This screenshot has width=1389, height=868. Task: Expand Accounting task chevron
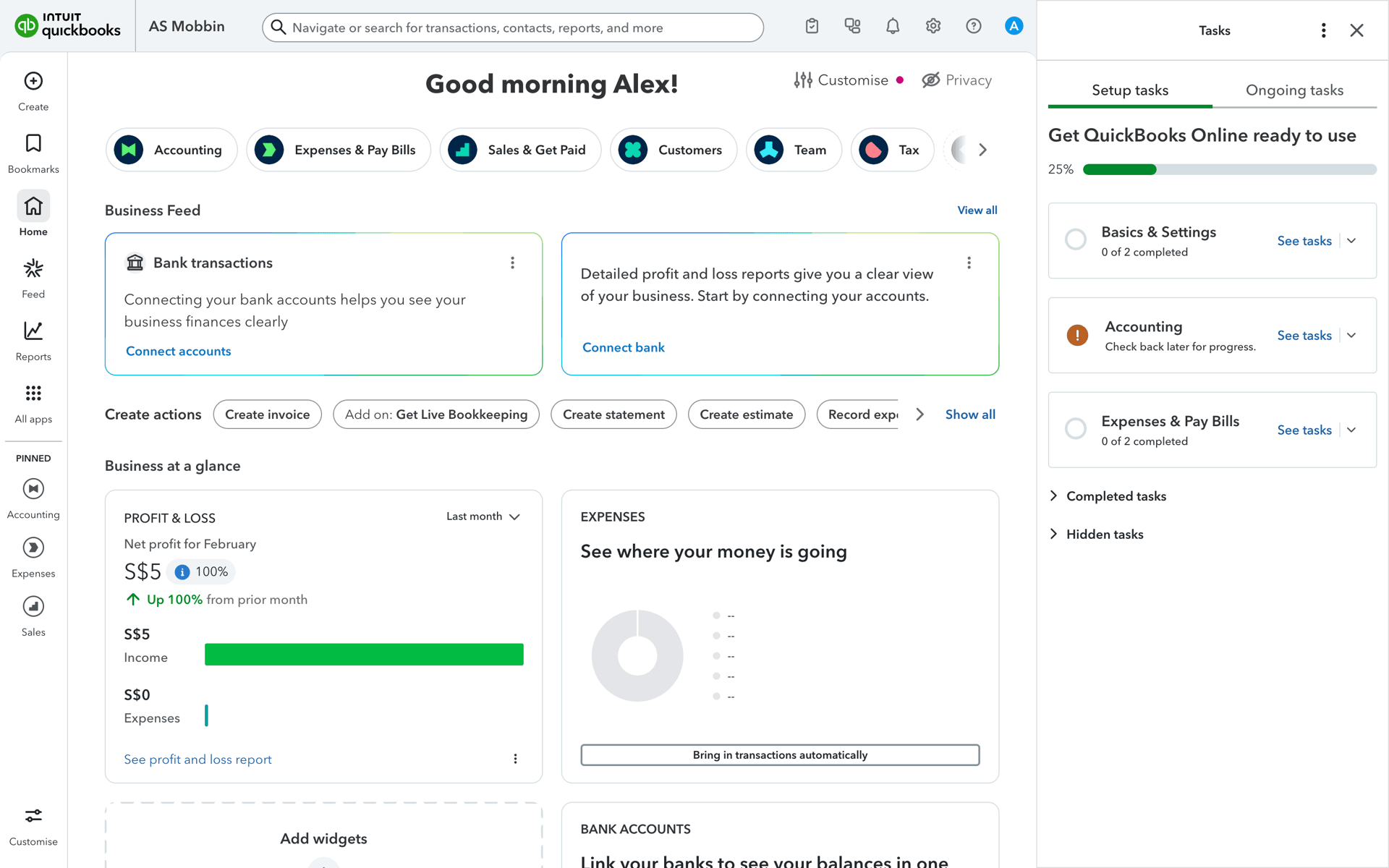pyautogui.click(x=1351, y=336)
